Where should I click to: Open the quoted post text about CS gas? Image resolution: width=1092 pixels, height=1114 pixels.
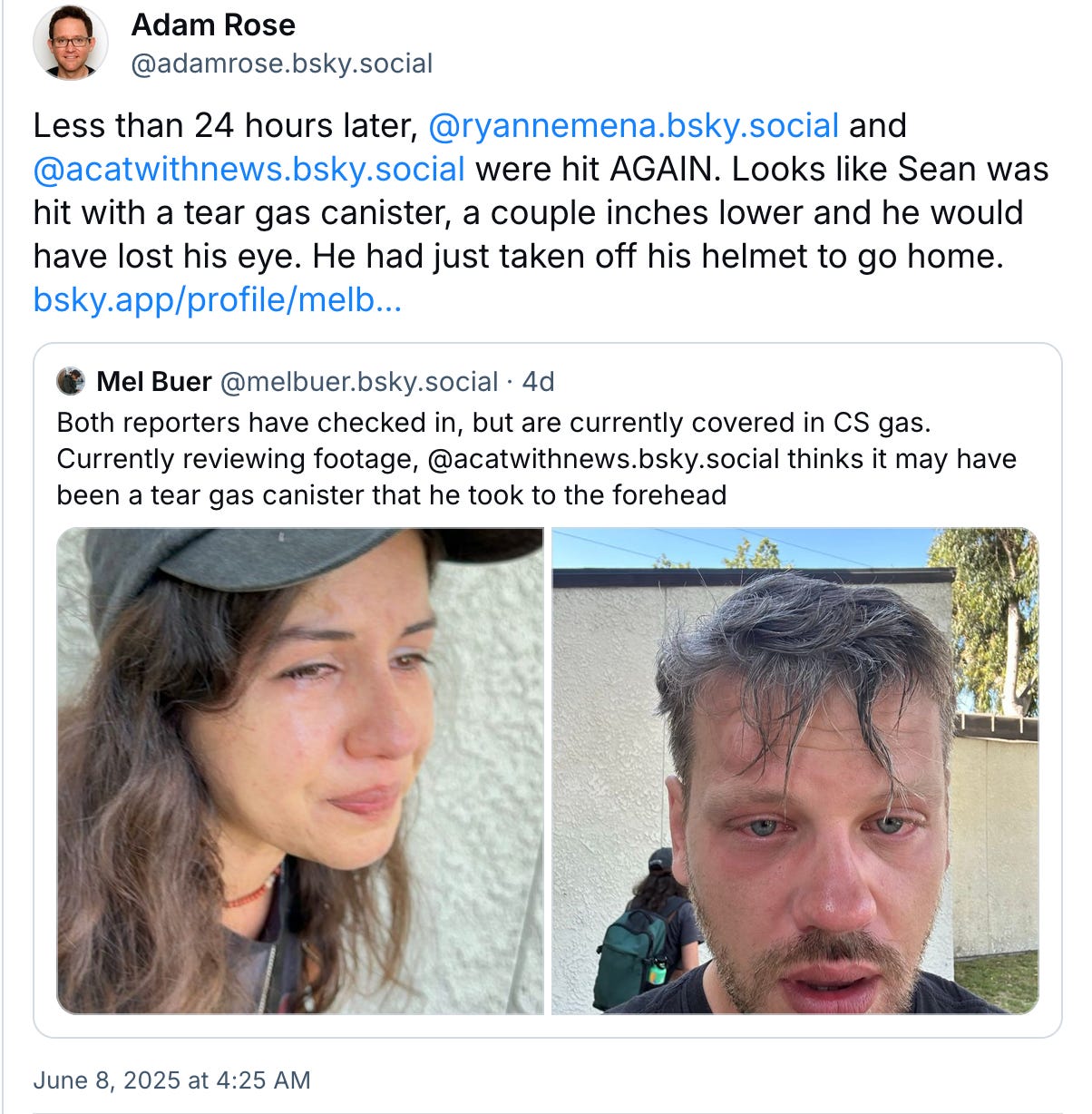pos(536,459)
